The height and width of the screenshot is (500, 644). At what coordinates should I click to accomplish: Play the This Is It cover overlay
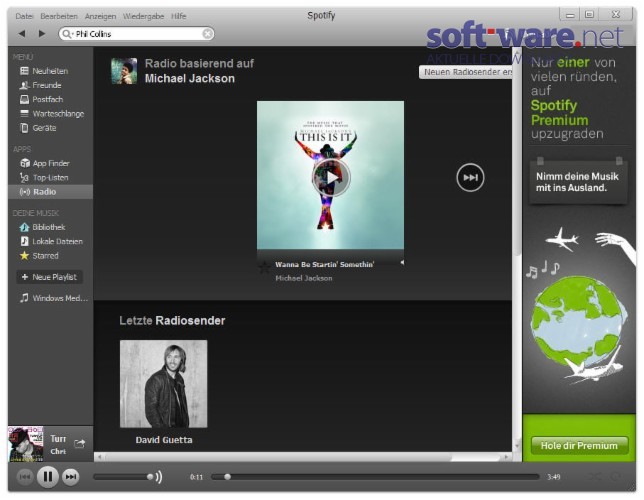[331, 177]
